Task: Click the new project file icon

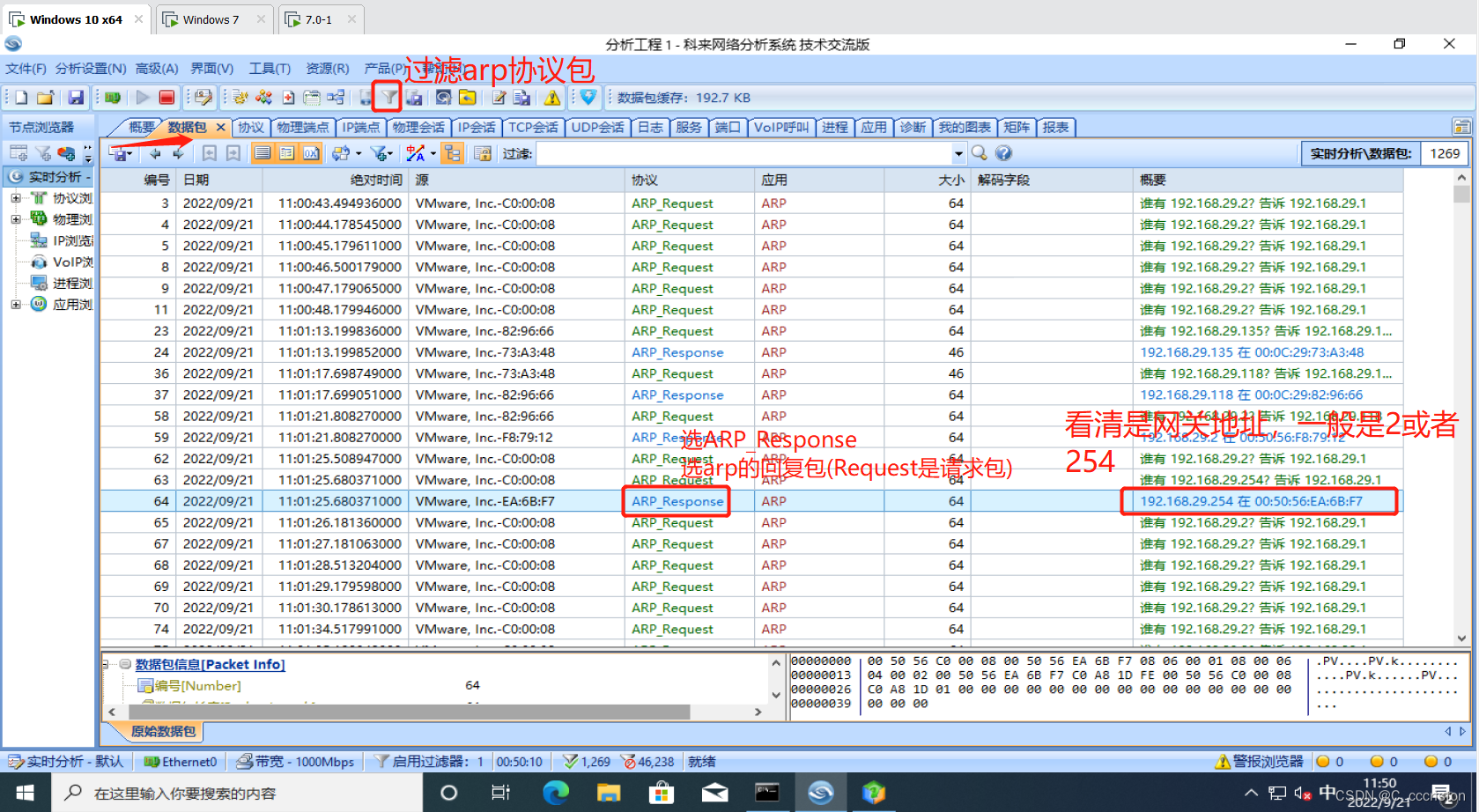Action: (x=21, y=98)
